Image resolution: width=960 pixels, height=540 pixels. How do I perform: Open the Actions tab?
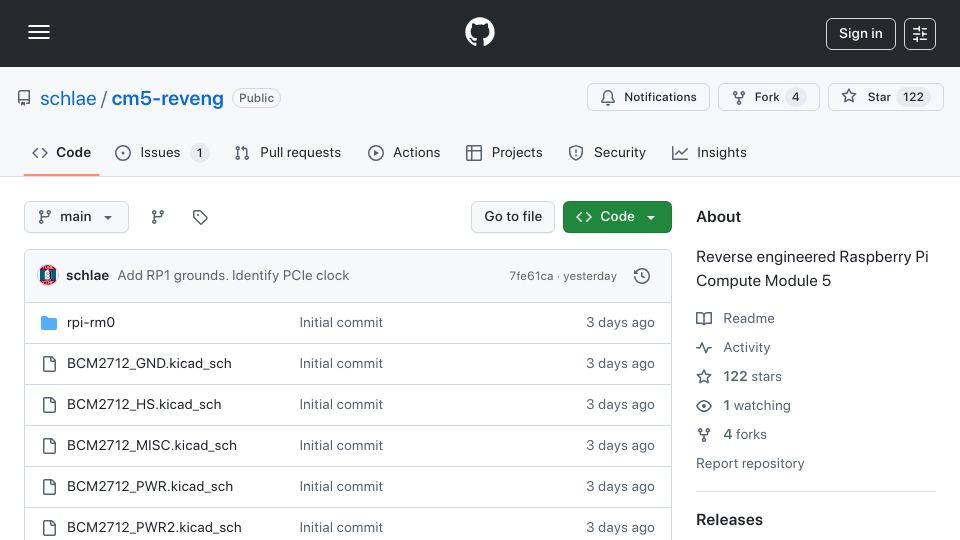pos(404,152)
